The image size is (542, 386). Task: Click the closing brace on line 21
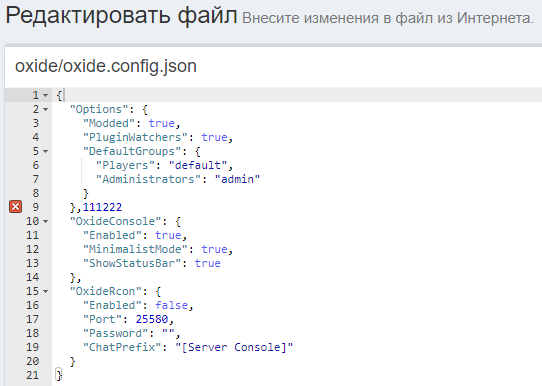[59, 375]
